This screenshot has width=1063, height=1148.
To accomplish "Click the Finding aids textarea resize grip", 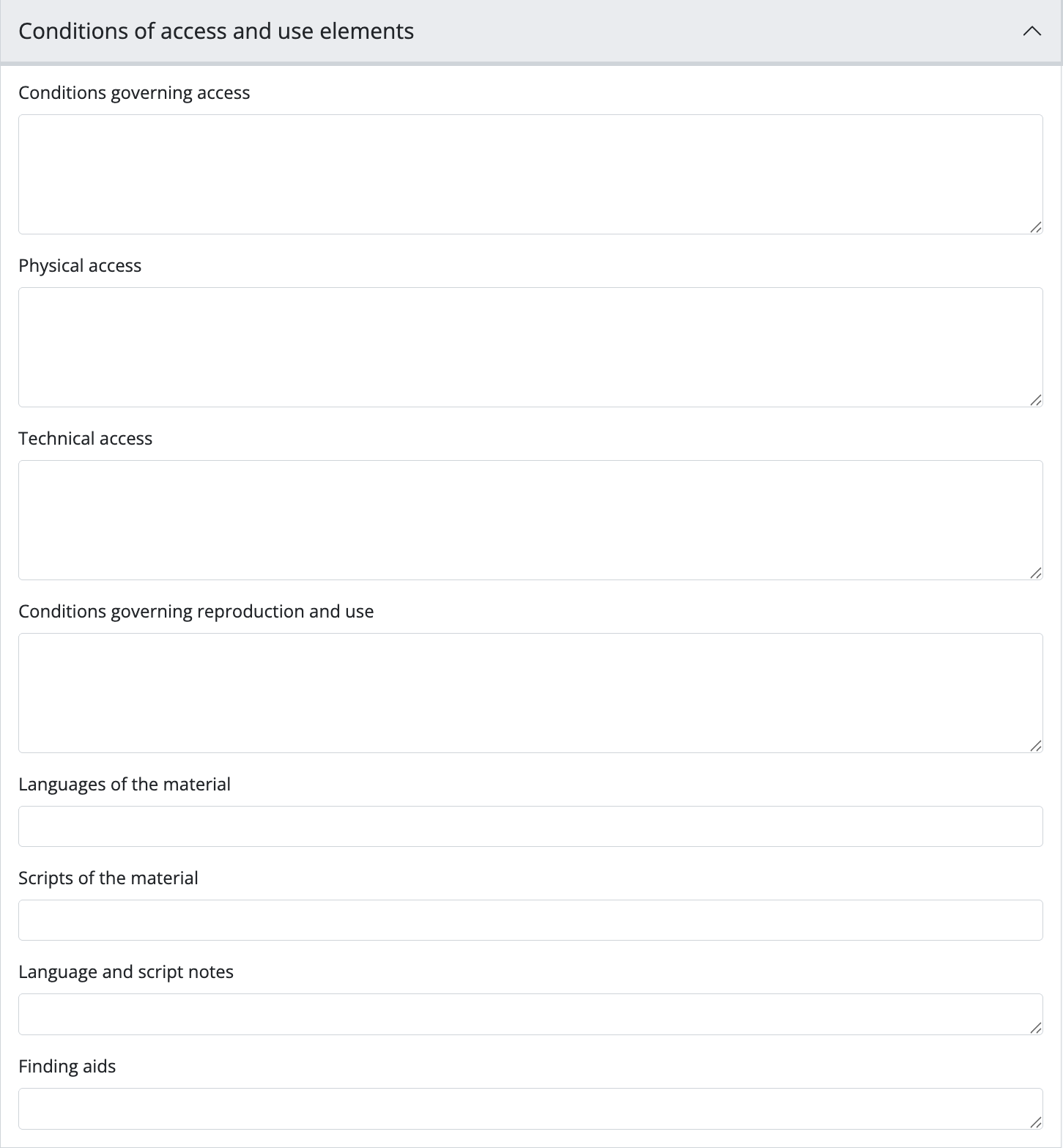I will [1035, 1122].
